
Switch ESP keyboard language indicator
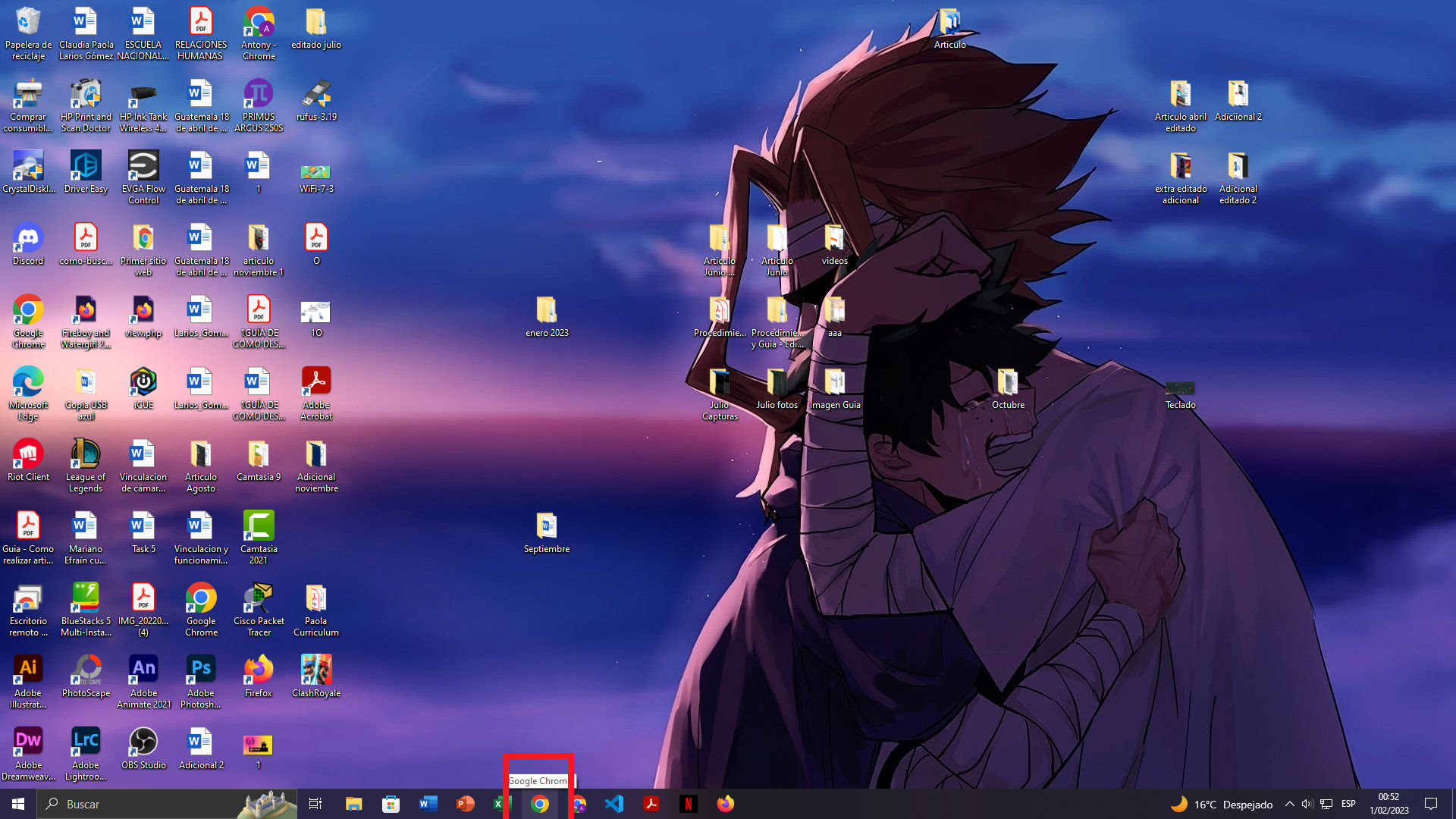click(1348, 804)
